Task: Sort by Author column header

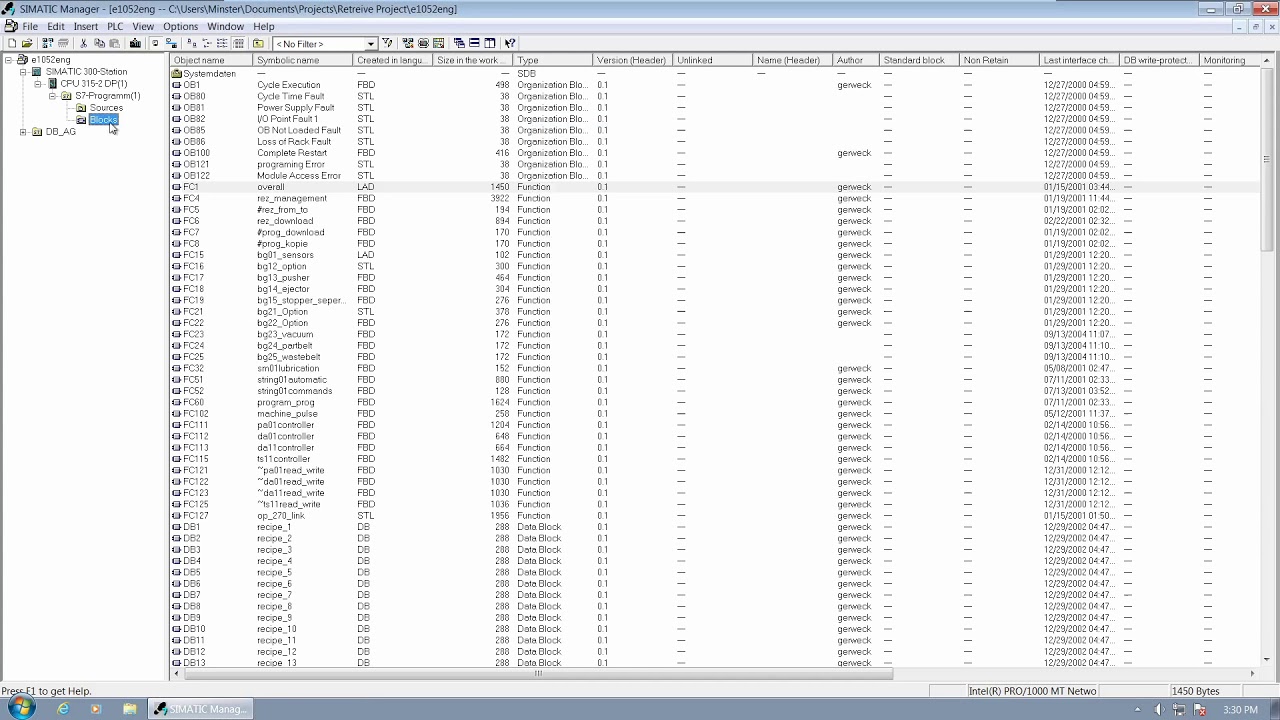Action: click(856, 60)
